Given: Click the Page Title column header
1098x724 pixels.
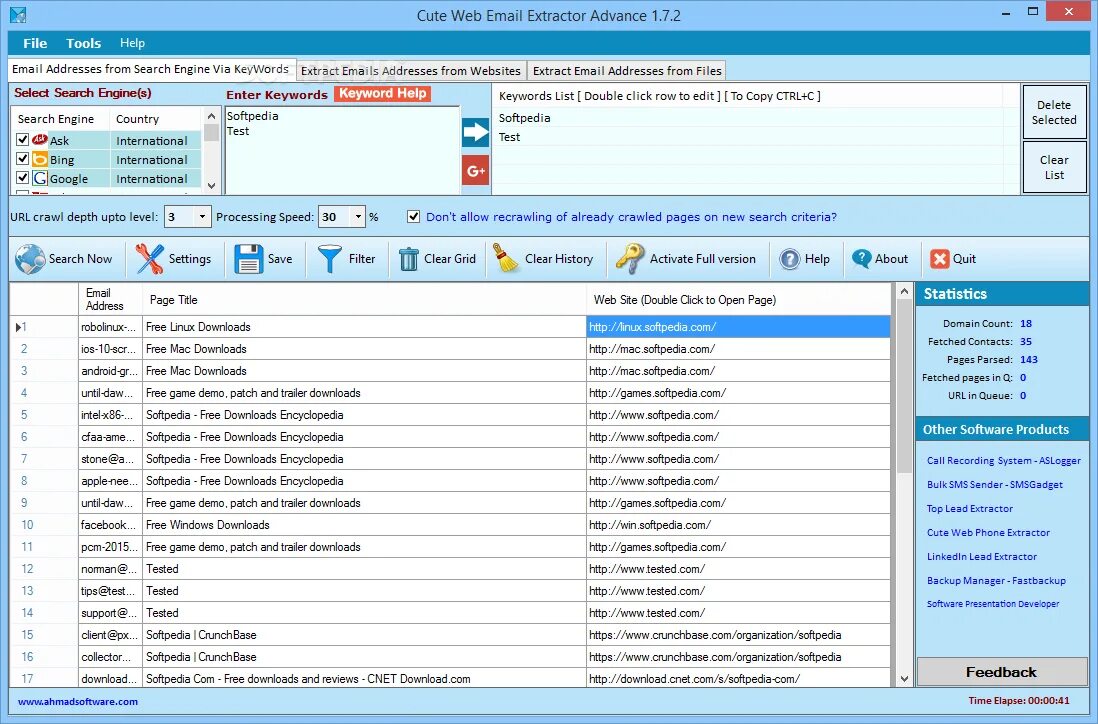Looking at the screenshot, I should pos(364,300).
